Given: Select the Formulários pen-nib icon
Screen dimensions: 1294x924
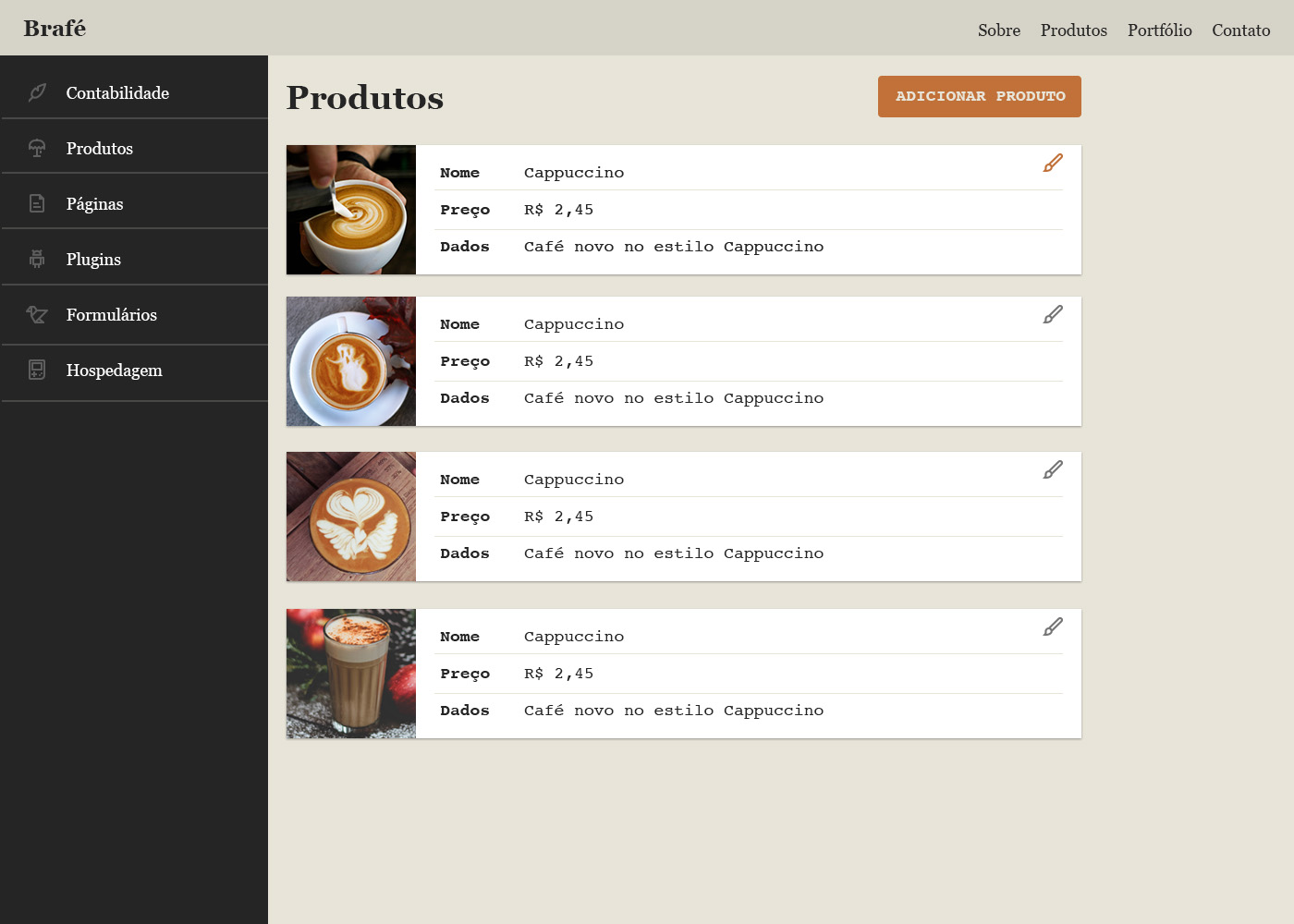Looking at the screenshot, I should click(37, 314).
